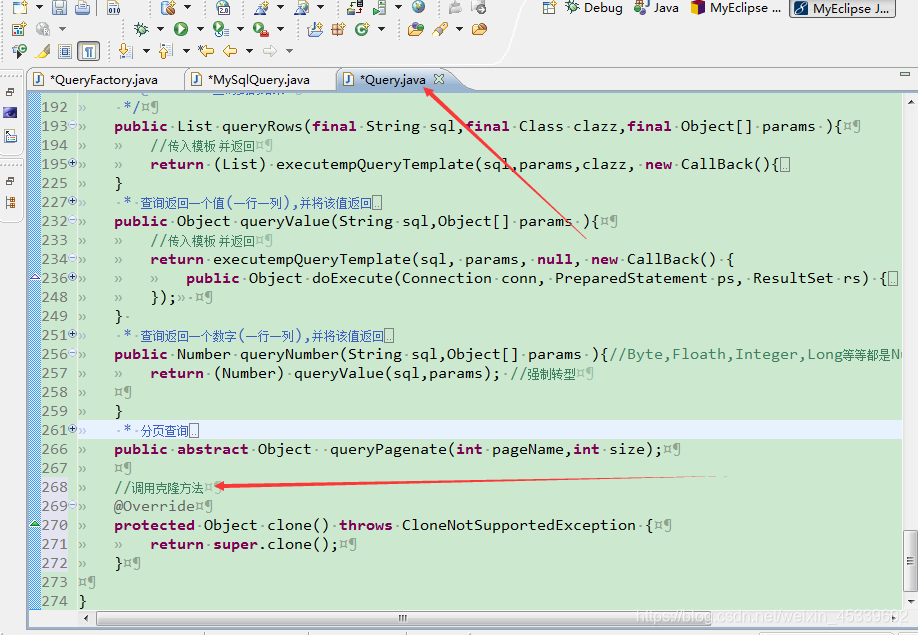The image size is (918, 635).
Task: Click the Search flashlight icon
Action: click(x=440, y=29)
